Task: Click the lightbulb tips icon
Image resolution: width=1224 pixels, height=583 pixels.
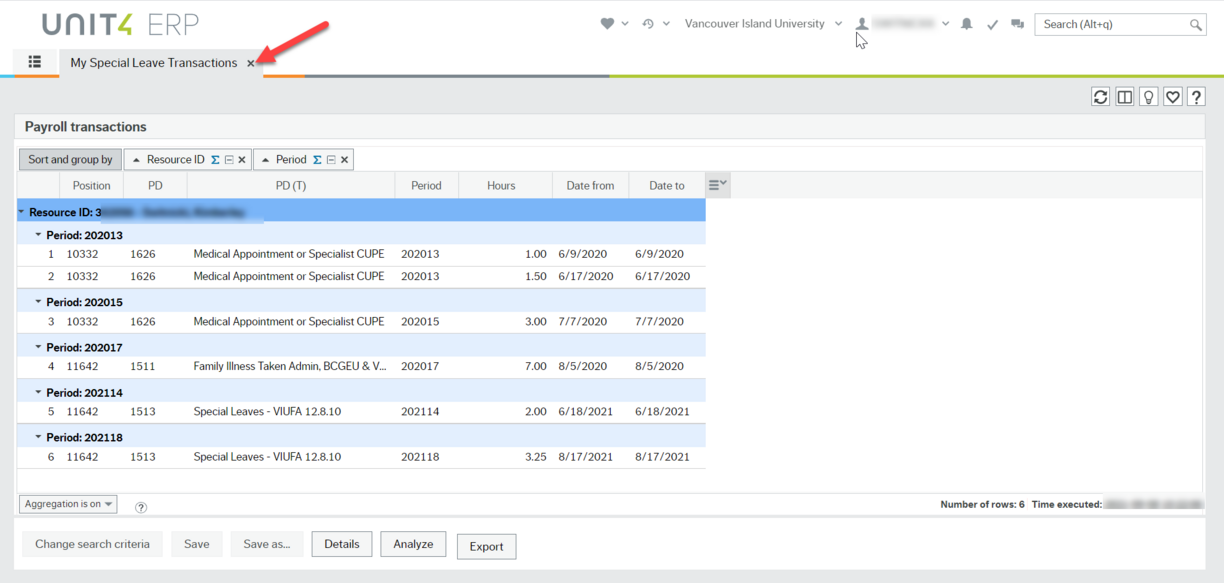Action: coord(1148,96)
